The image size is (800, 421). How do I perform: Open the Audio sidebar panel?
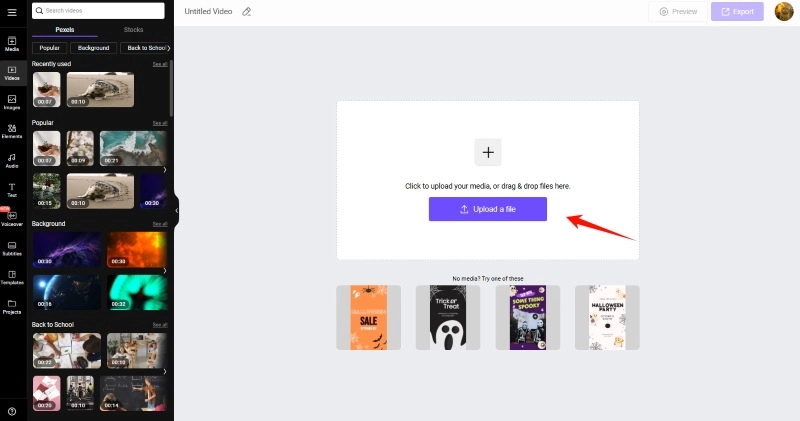pyautogui.click(x=12, y=161)
